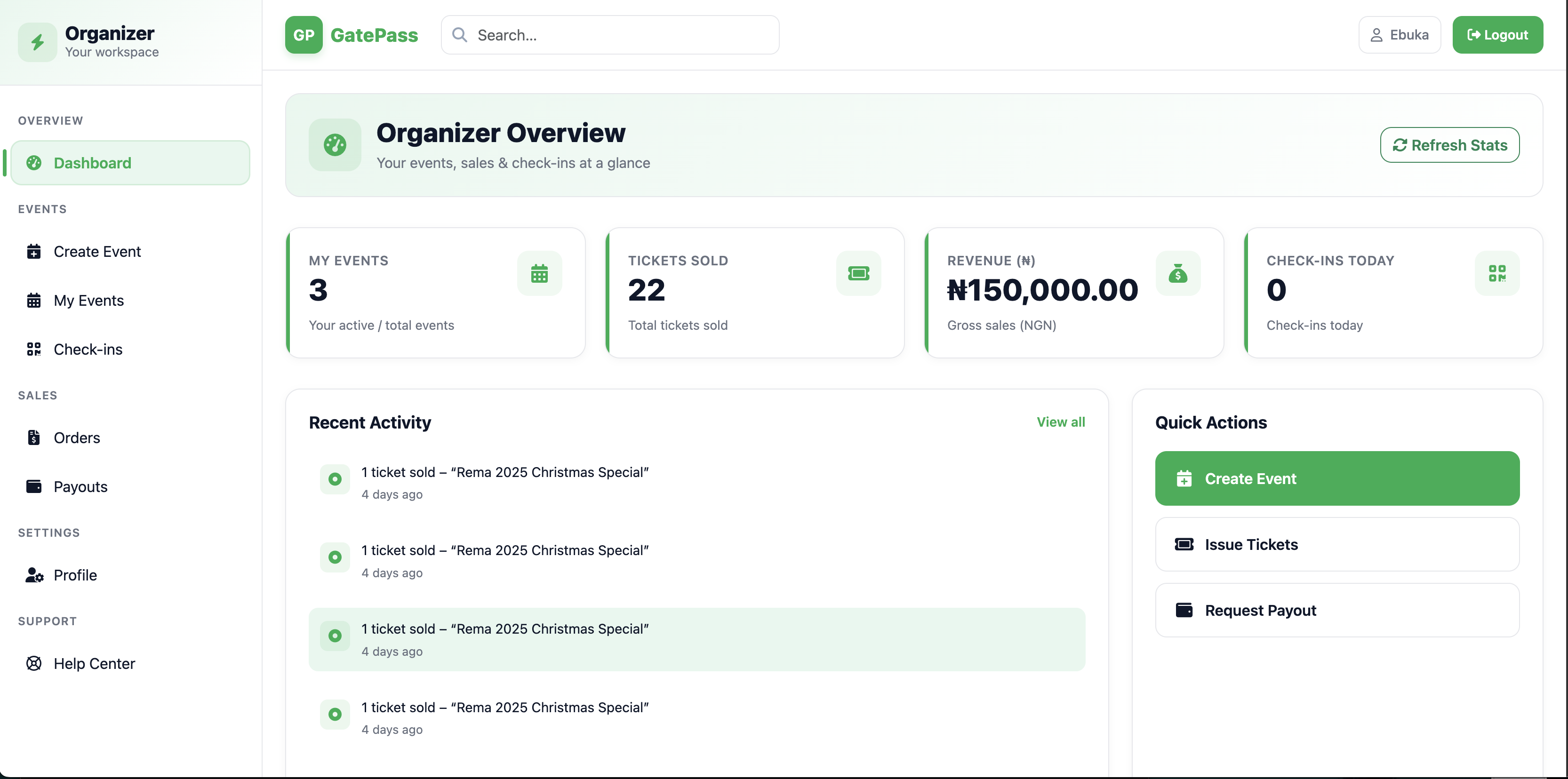Open the Check-ins sidebar item

pyautogui.click(x=88, y=350)
